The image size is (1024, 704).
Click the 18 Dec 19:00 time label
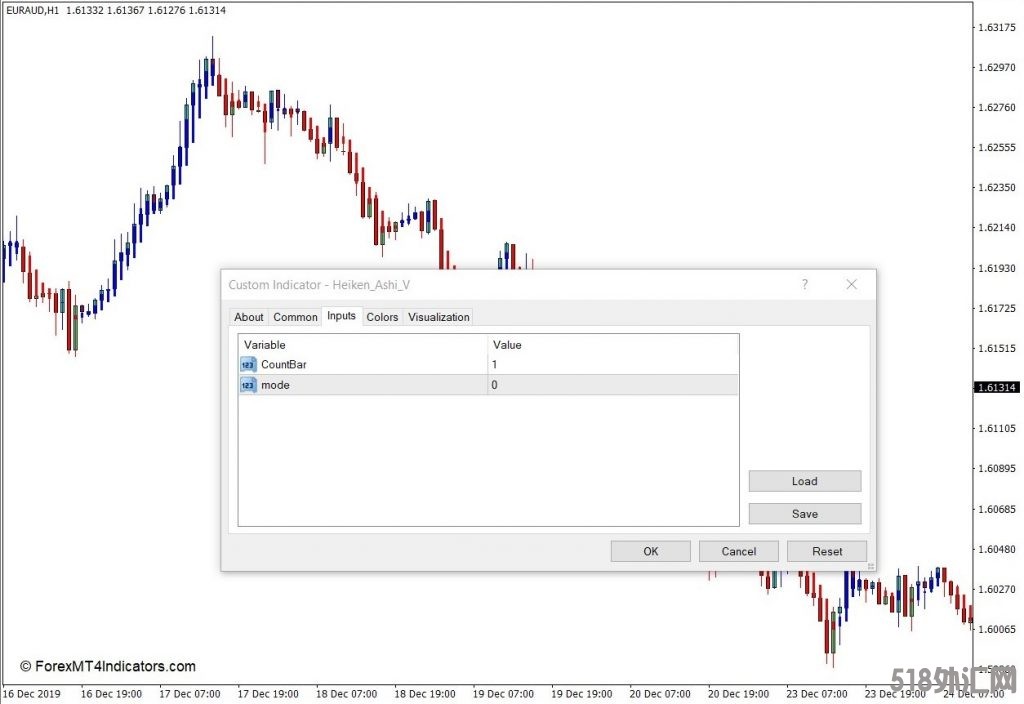(x=424, y=694)
